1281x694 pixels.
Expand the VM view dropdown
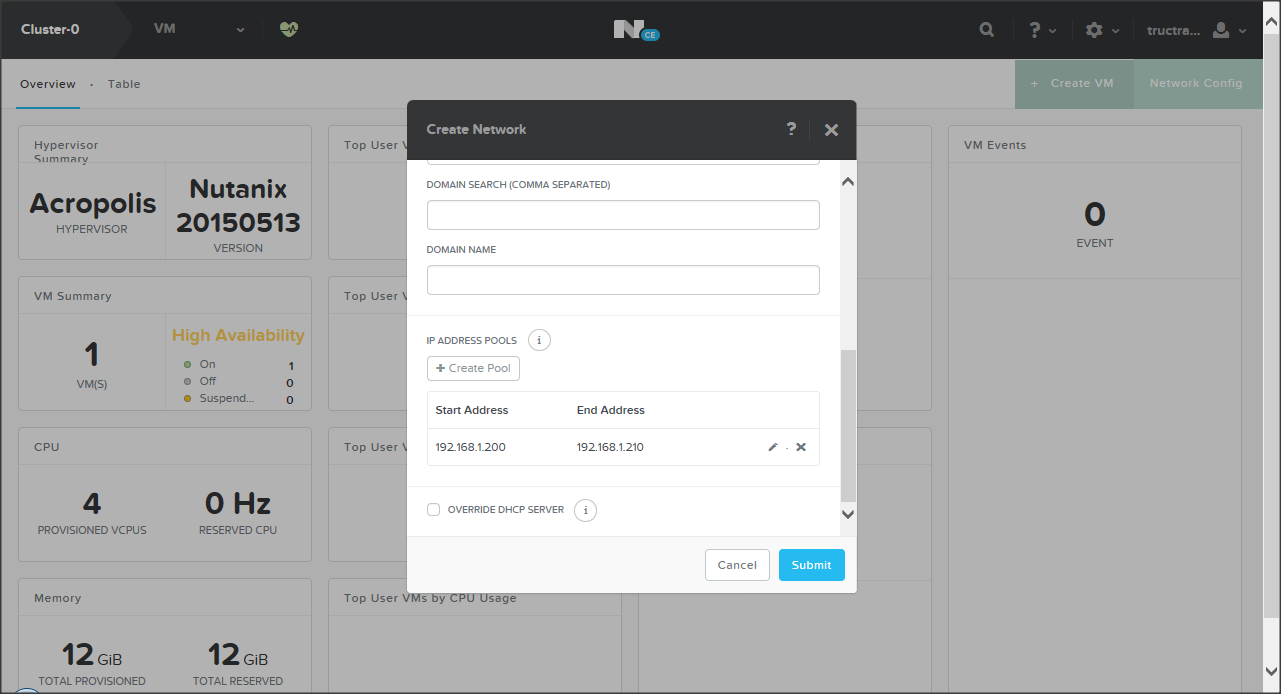point(199,30)
